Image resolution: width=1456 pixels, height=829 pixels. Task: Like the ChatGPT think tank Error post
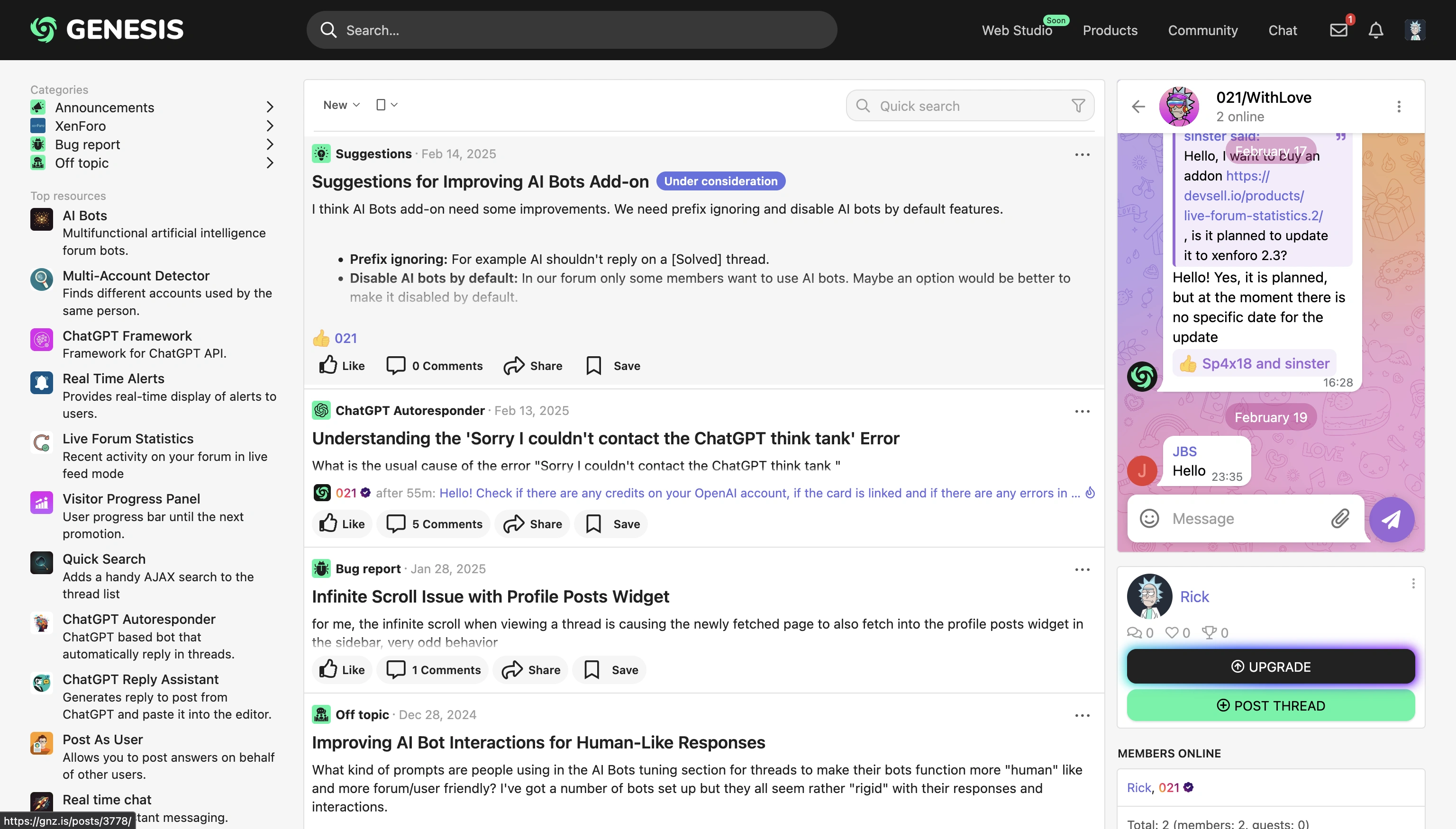tap(342, 524)
